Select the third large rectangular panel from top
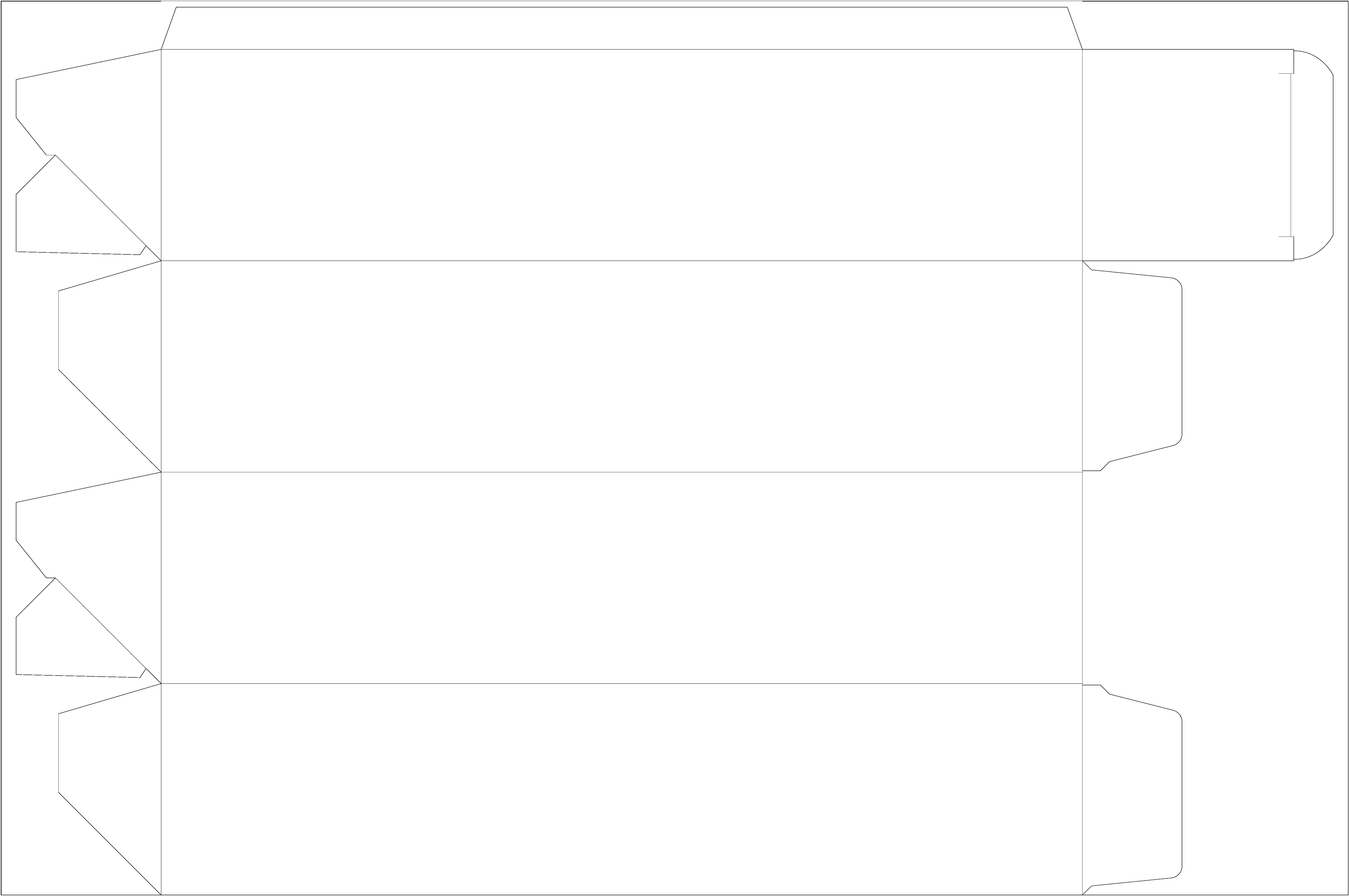 pos(622,578)
